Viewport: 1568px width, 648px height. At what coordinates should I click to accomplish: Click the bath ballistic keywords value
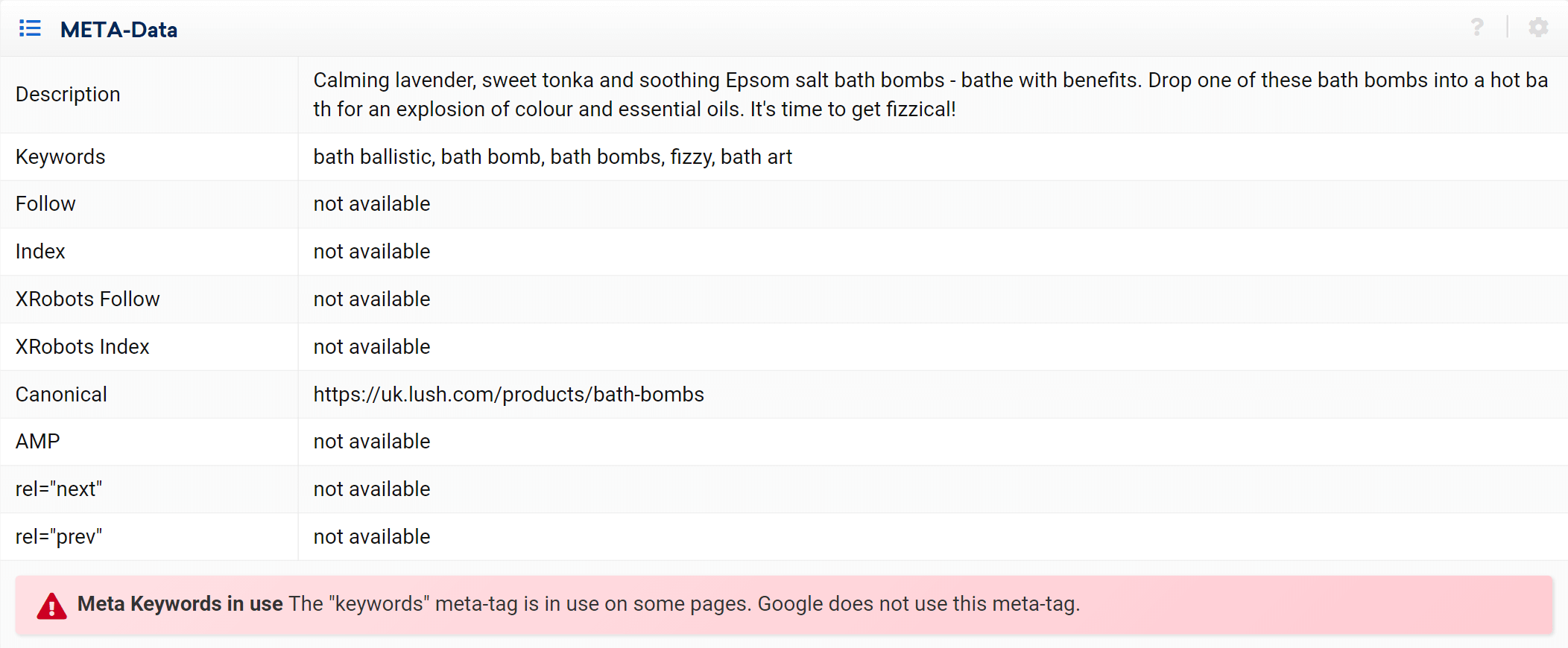pos(552,157)
